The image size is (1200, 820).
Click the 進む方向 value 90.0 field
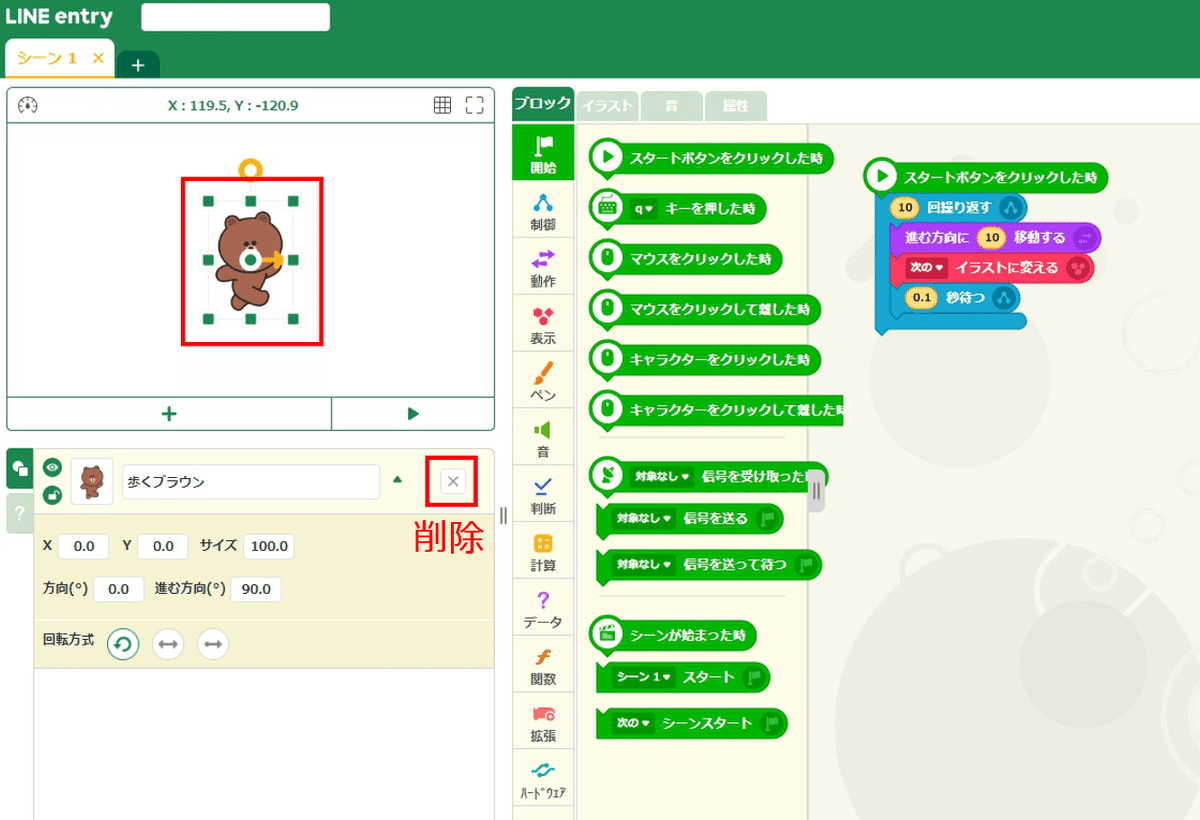[x=256, y=589]
